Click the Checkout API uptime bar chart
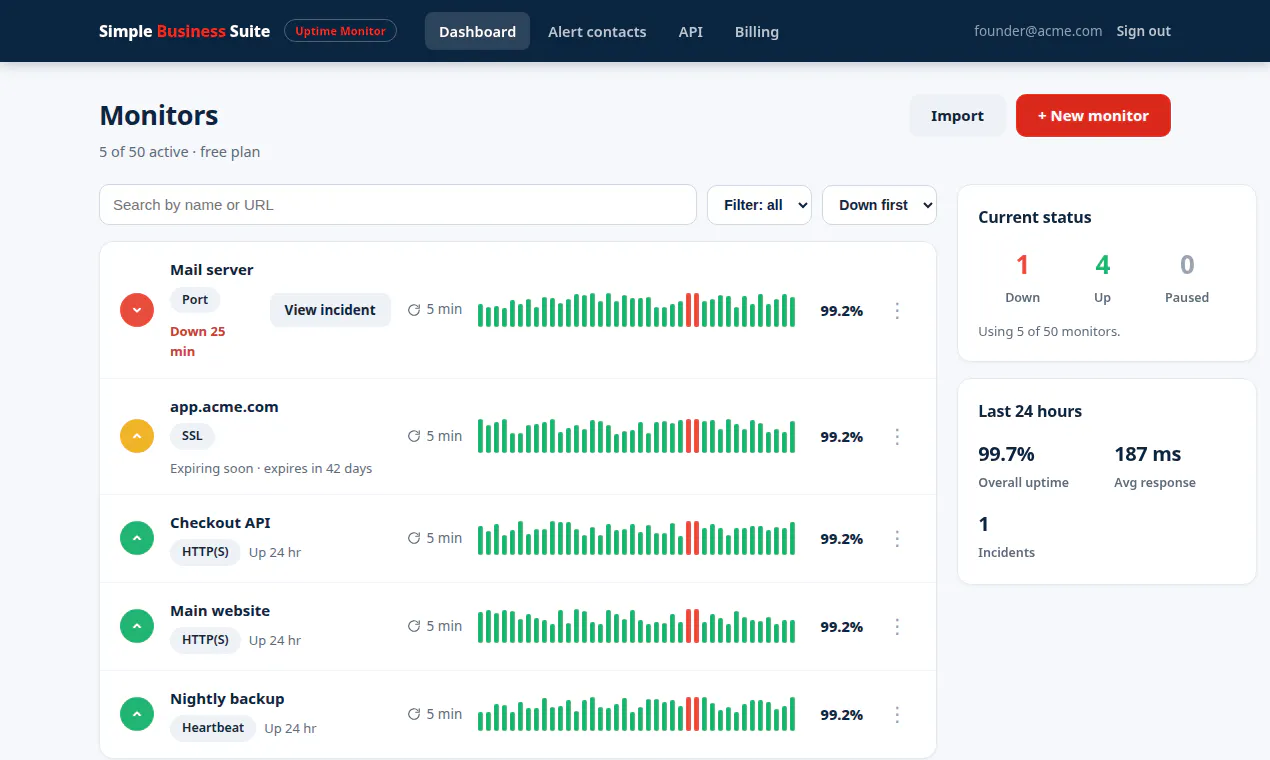This screenshot has width=1270, height=760. point(637,538)
